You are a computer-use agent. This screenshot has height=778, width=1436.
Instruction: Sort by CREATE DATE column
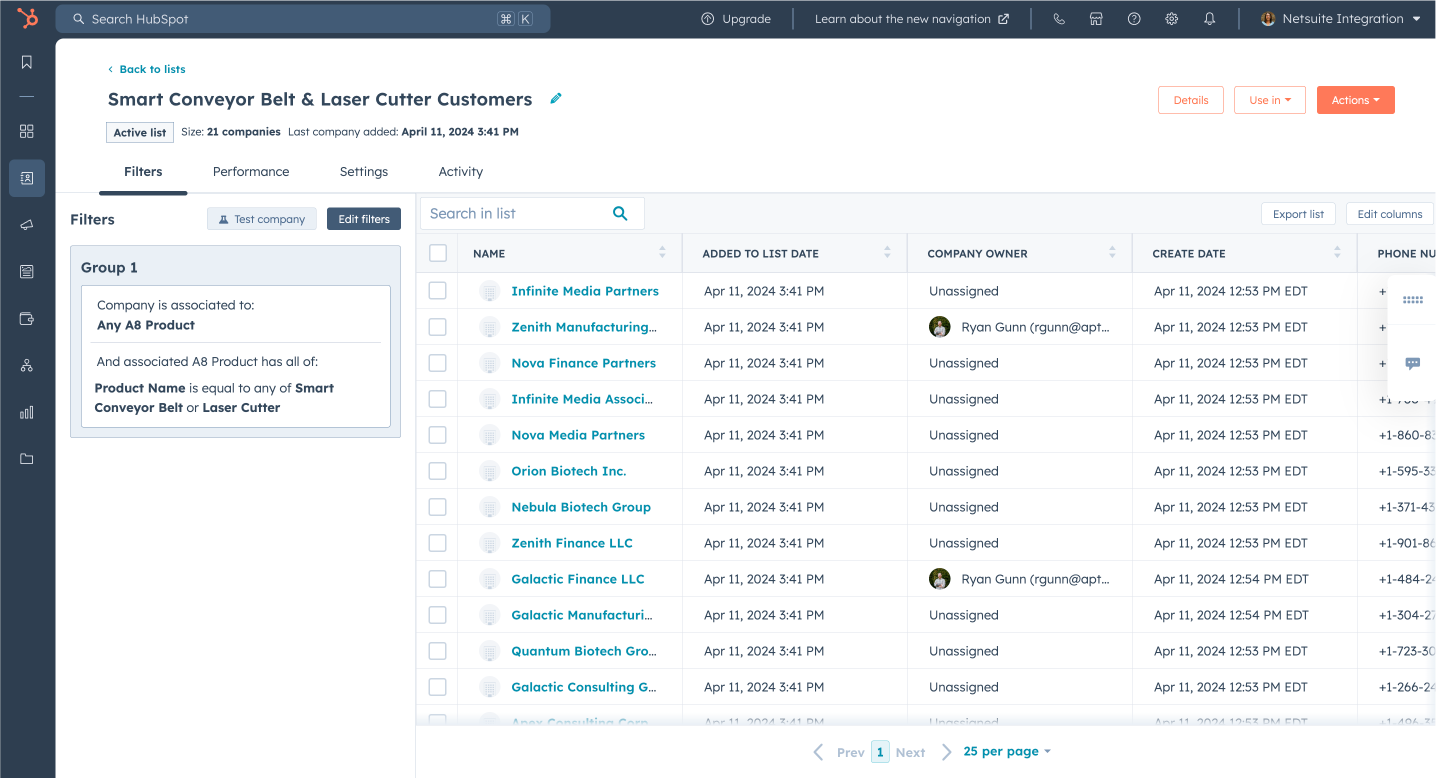pos(1244,253)
